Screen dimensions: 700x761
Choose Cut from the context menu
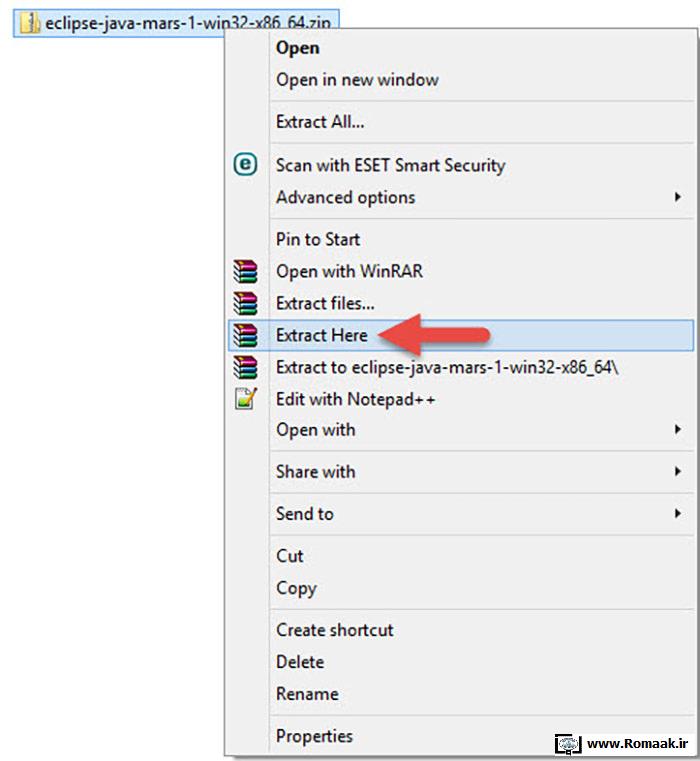pyautogui.click(x=460, y=556)
